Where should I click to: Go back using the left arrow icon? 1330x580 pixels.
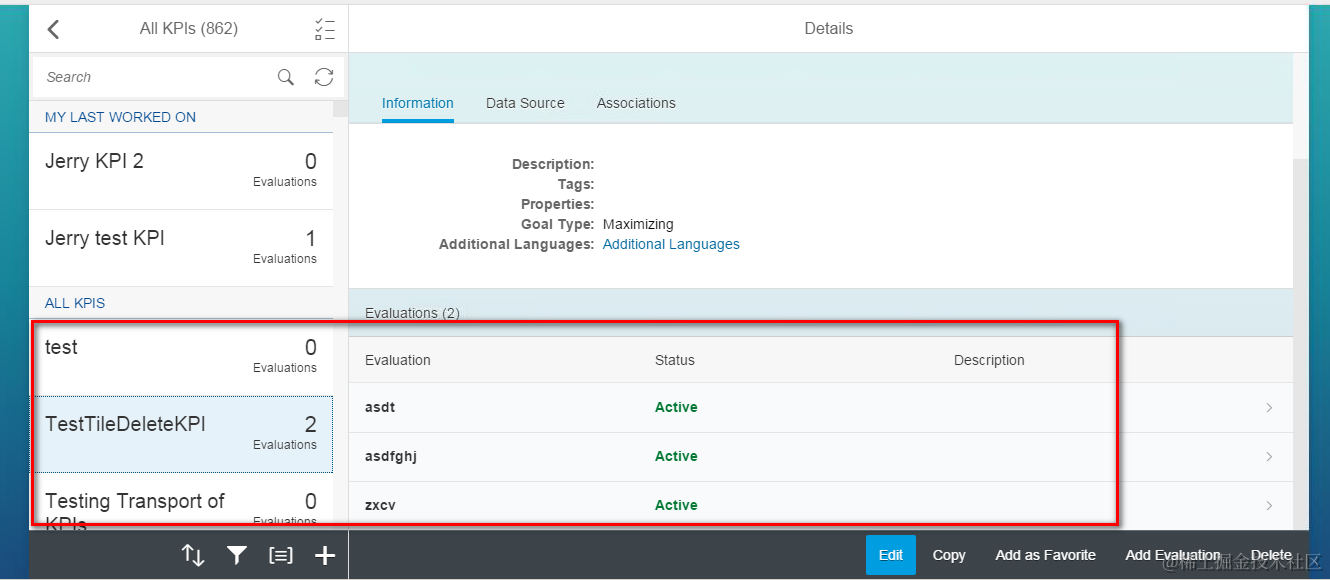(x=54, y=29)
